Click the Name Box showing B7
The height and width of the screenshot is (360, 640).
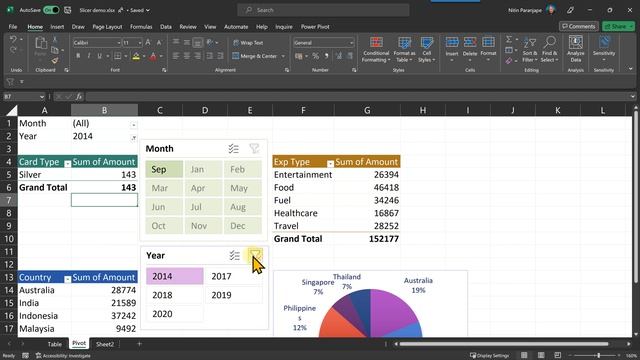pos(24,96)
